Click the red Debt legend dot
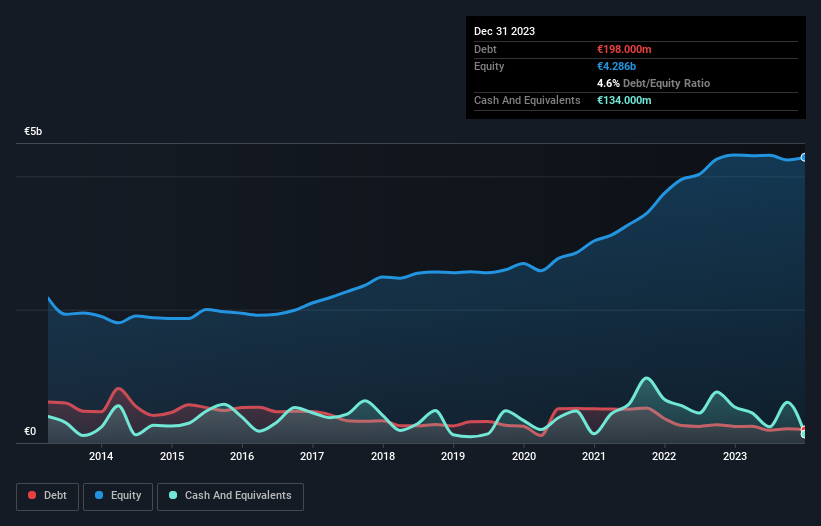This screenshot has width=821, height=526. (32, 495)
